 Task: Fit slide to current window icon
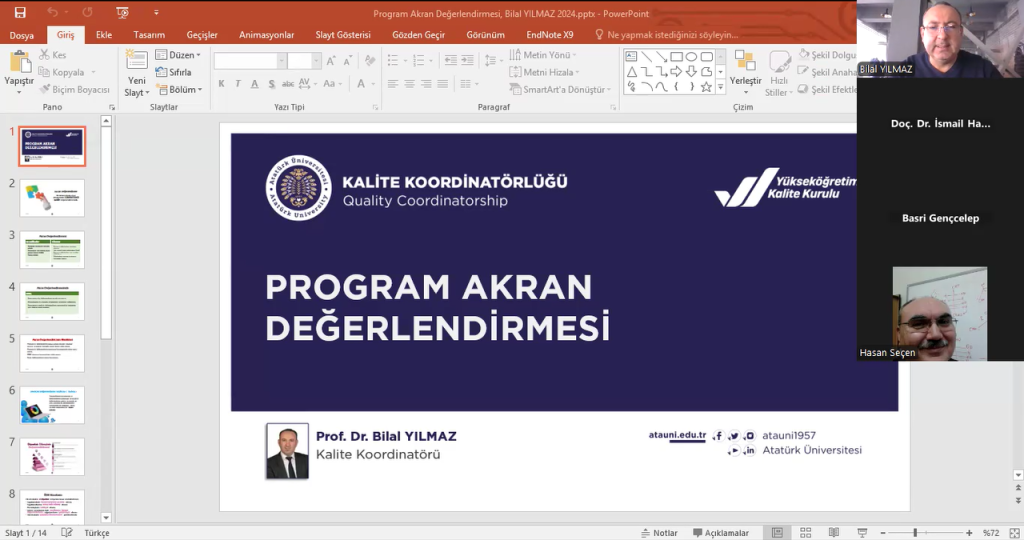click(x=1011, y=533)
